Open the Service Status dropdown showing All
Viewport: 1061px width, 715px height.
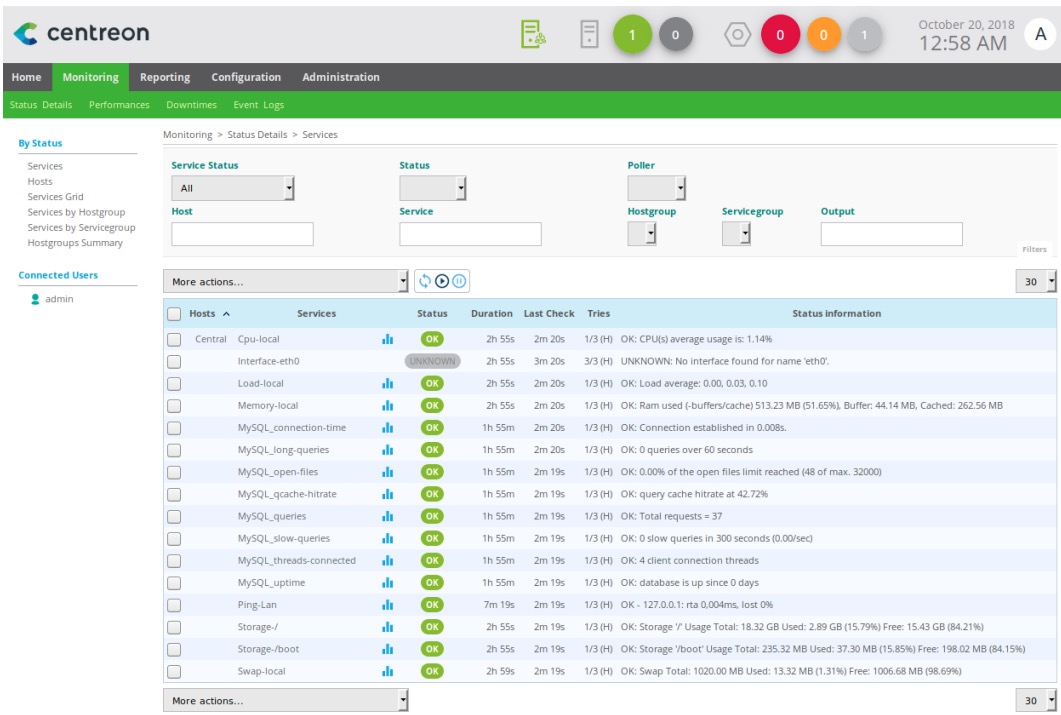coord(233,188)
